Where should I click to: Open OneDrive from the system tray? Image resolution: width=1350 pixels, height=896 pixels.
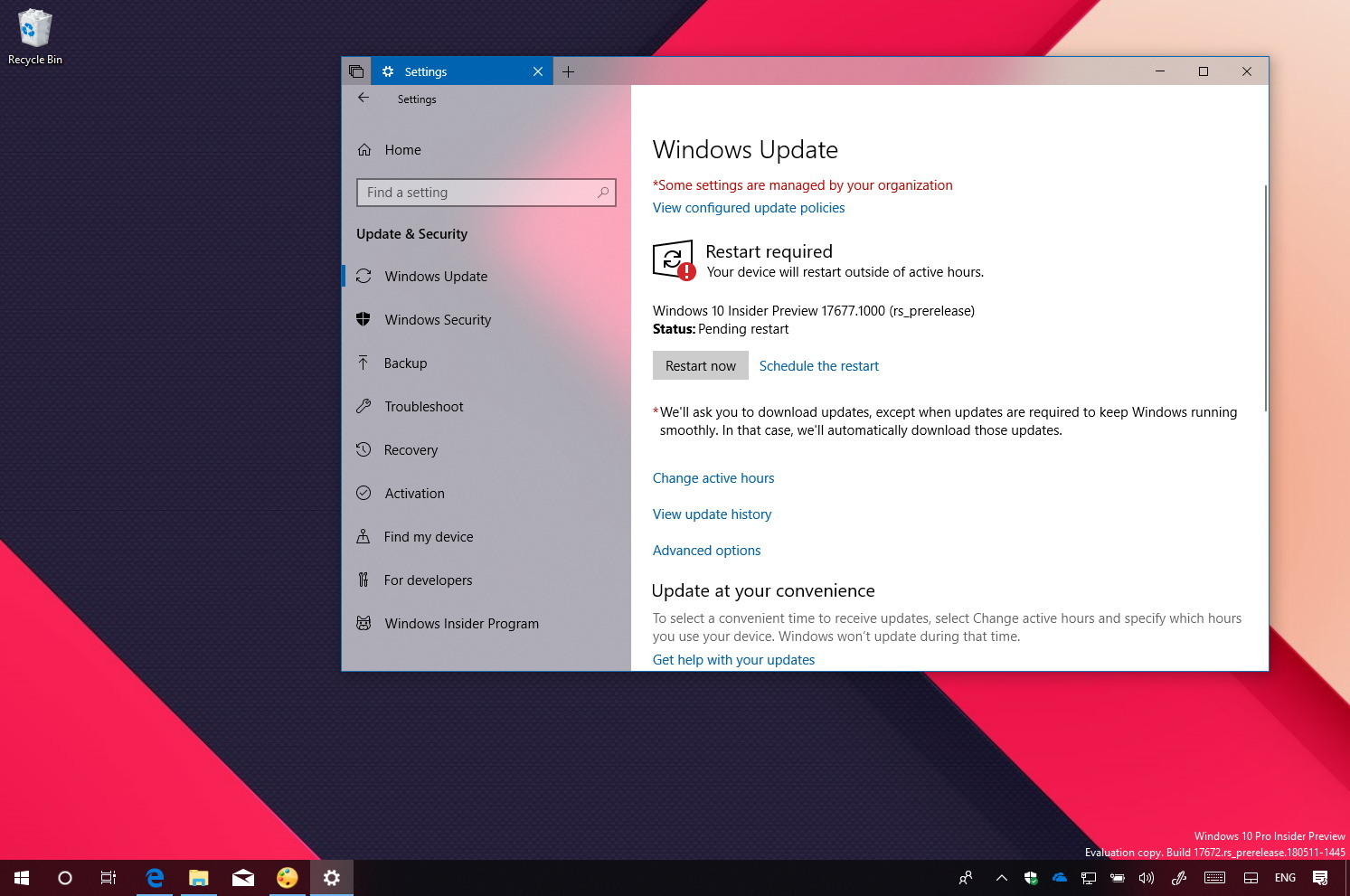1059,877
